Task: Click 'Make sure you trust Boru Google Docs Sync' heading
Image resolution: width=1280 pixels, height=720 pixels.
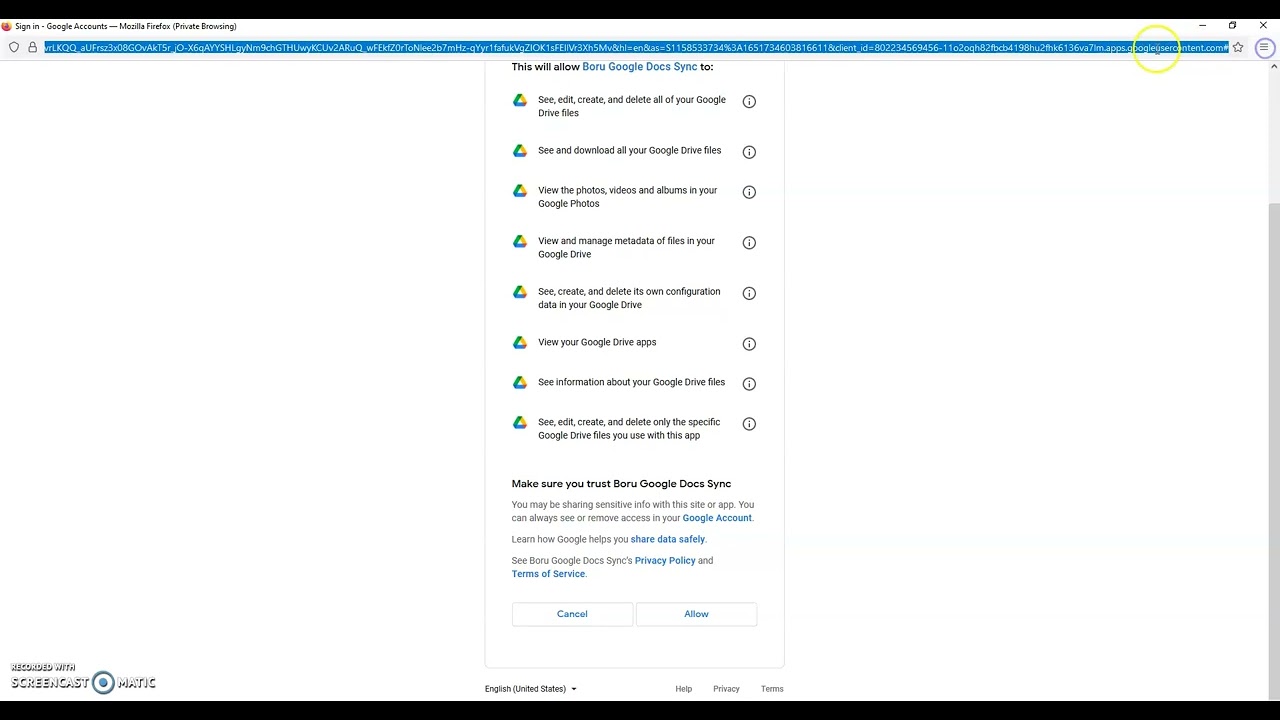Action: coord(621,484)
